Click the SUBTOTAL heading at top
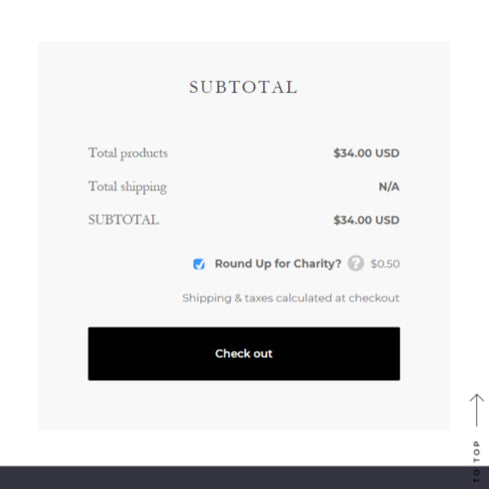The image size is (489, 489). [x=243, y=87]
